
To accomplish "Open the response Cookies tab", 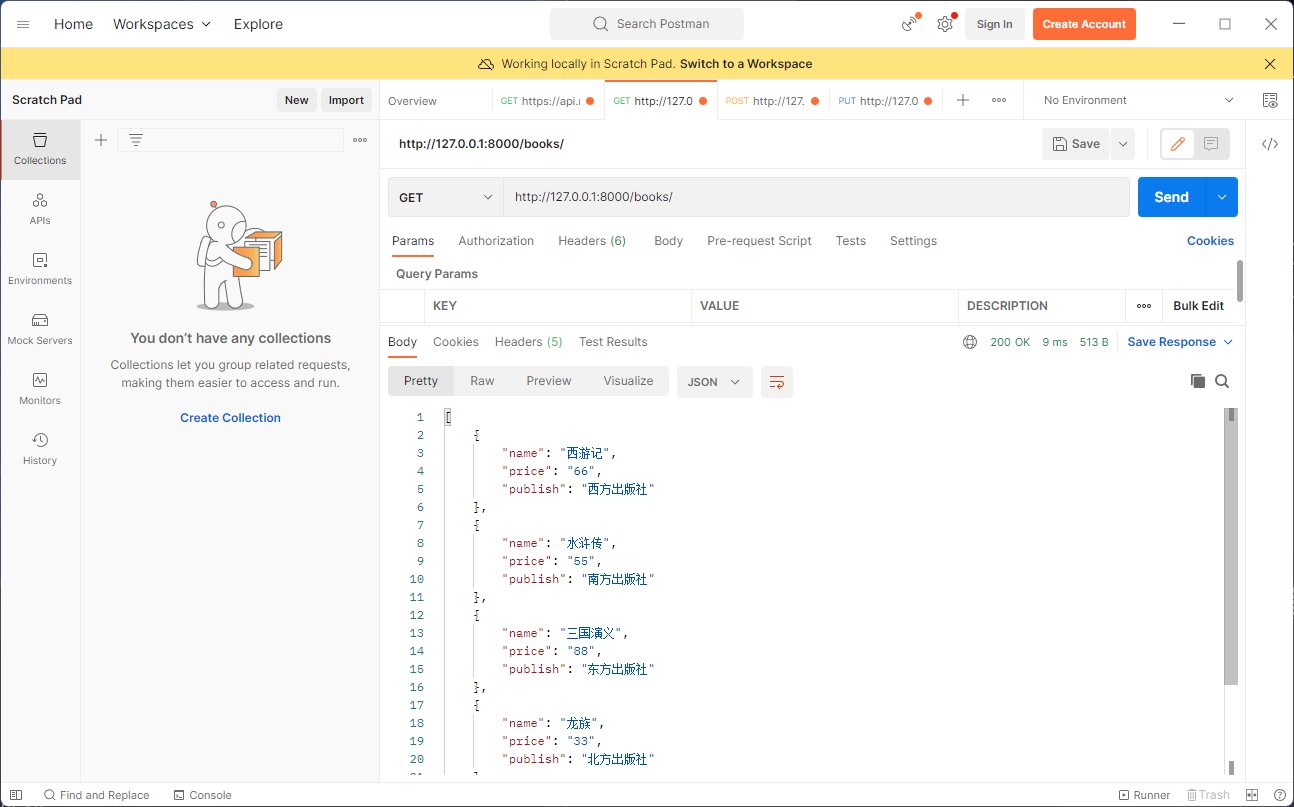I will tap(456, 342).
